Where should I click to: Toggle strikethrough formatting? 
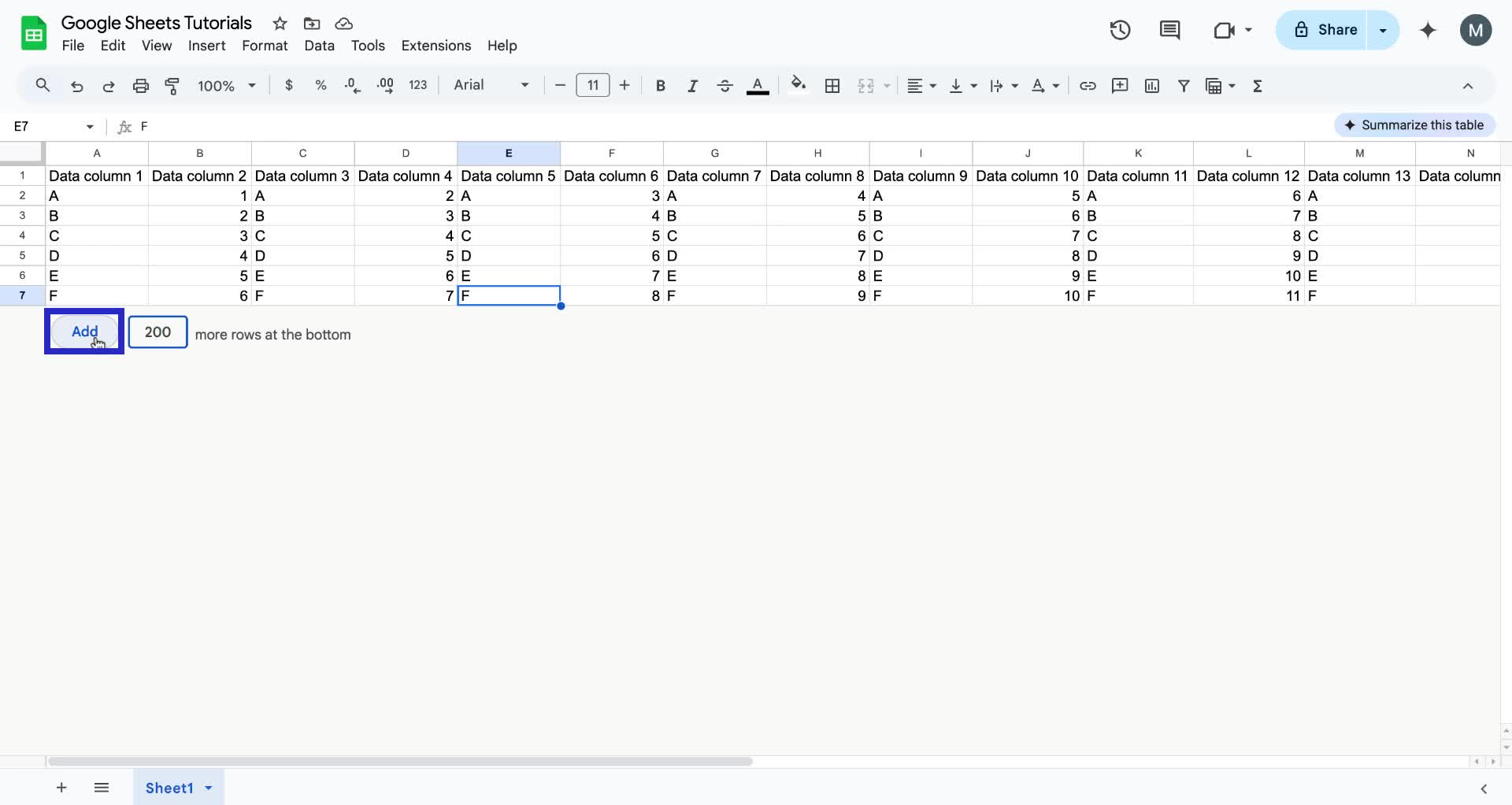pyautogui.click(x=724, y=86)
